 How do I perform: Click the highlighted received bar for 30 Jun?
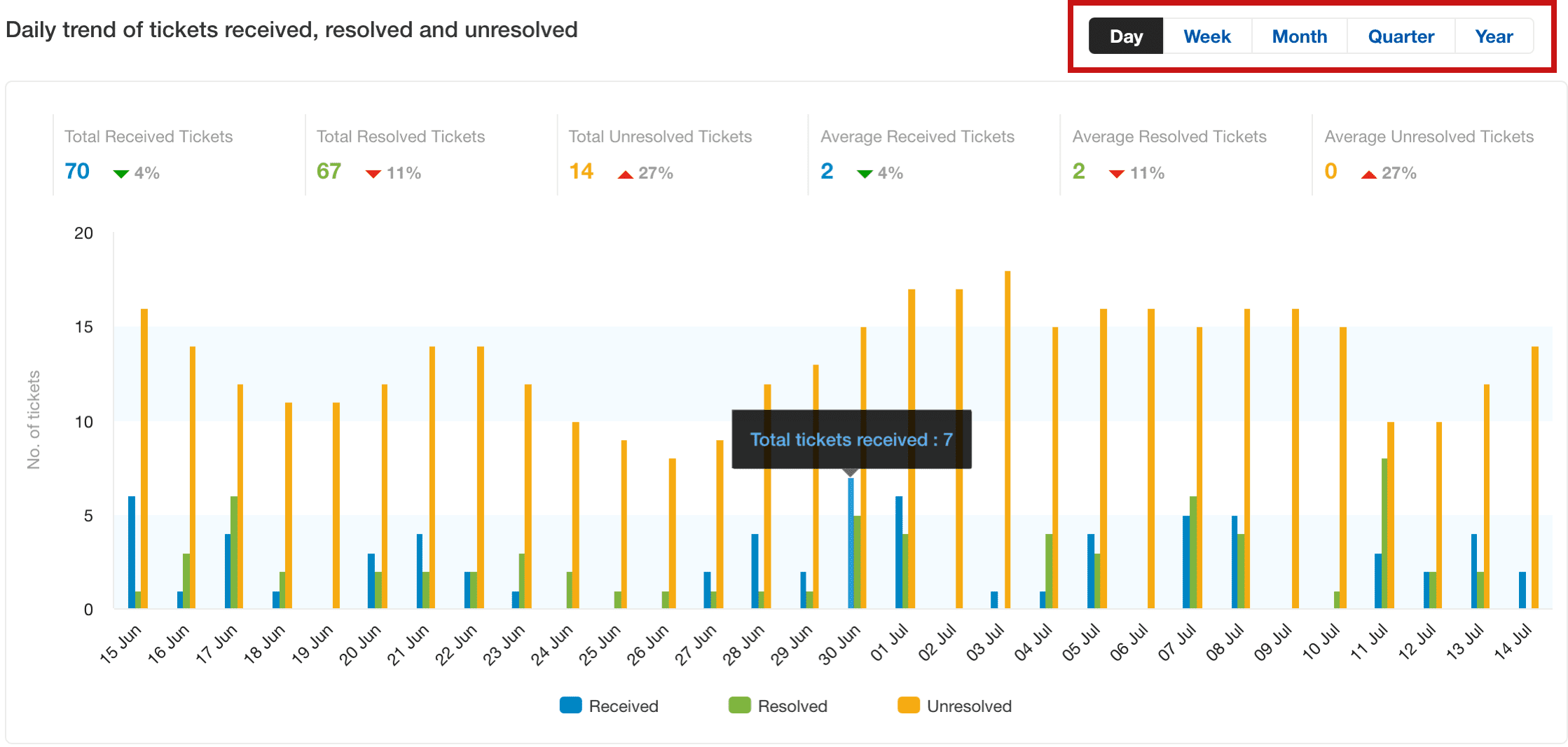(851, 542)
